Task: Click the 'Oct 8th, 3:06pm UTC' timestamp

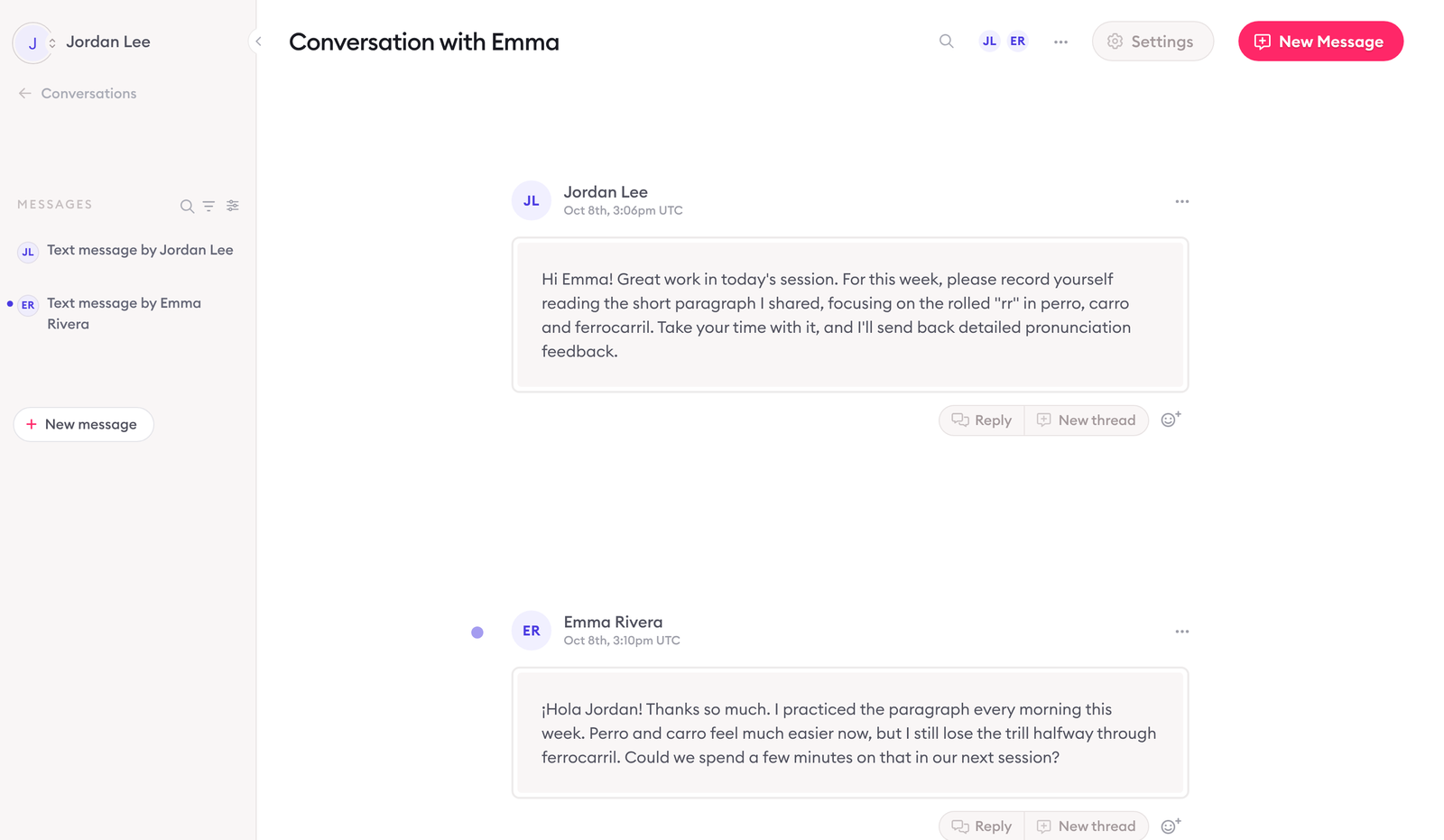Action: click(x=623, y=210)
